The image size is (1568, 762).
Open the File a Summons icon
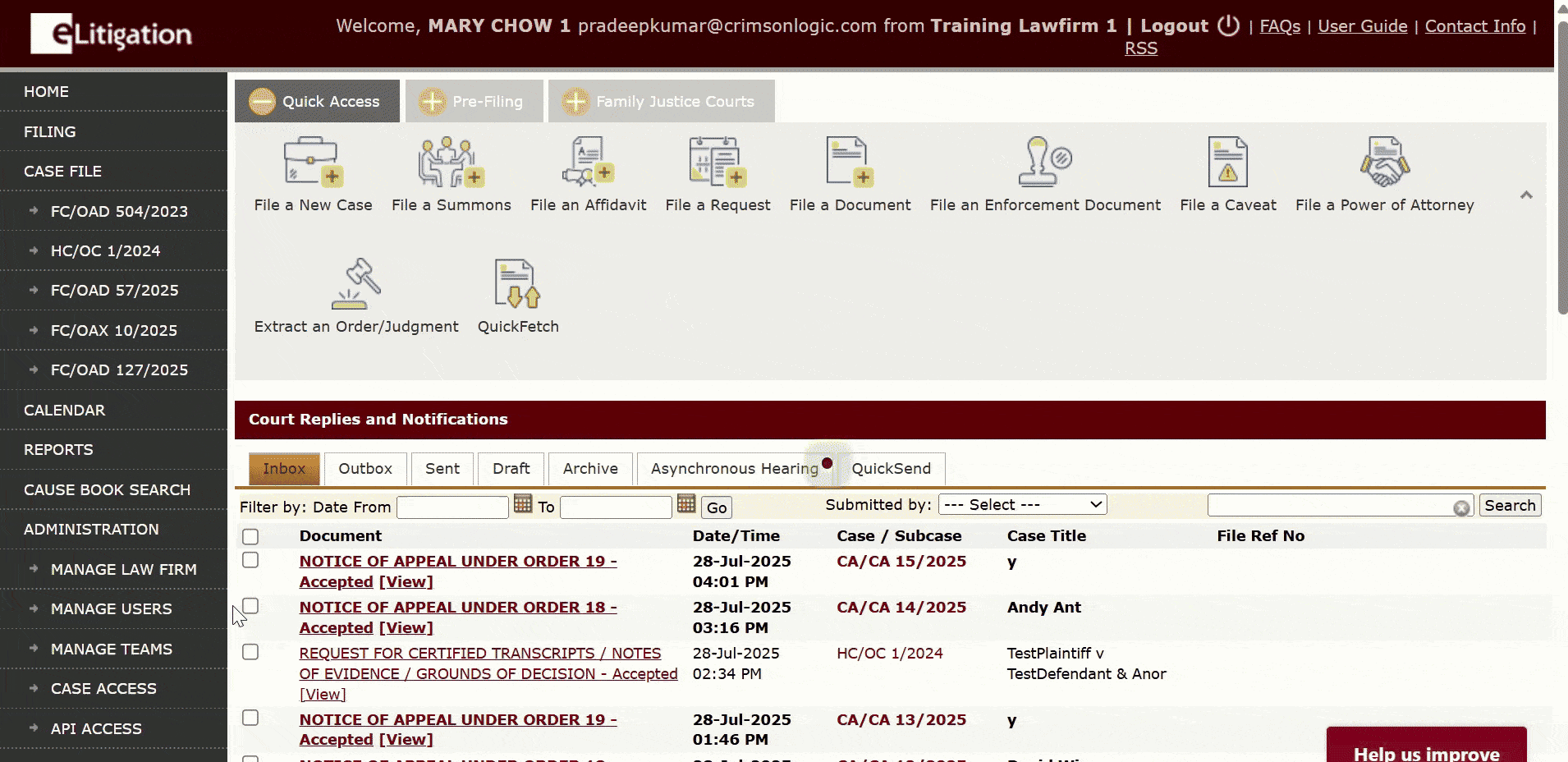(450, 163)
